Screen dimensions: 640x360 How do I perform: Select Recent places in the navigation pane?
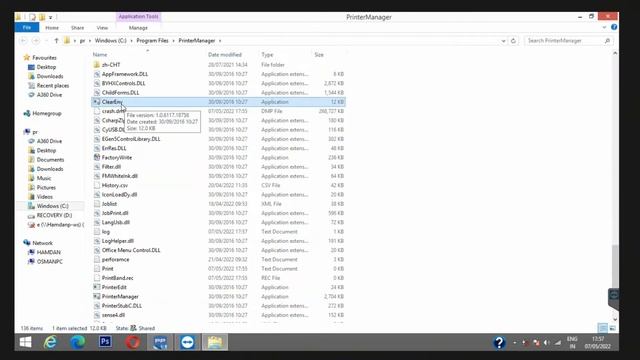[x=53, y=86]
